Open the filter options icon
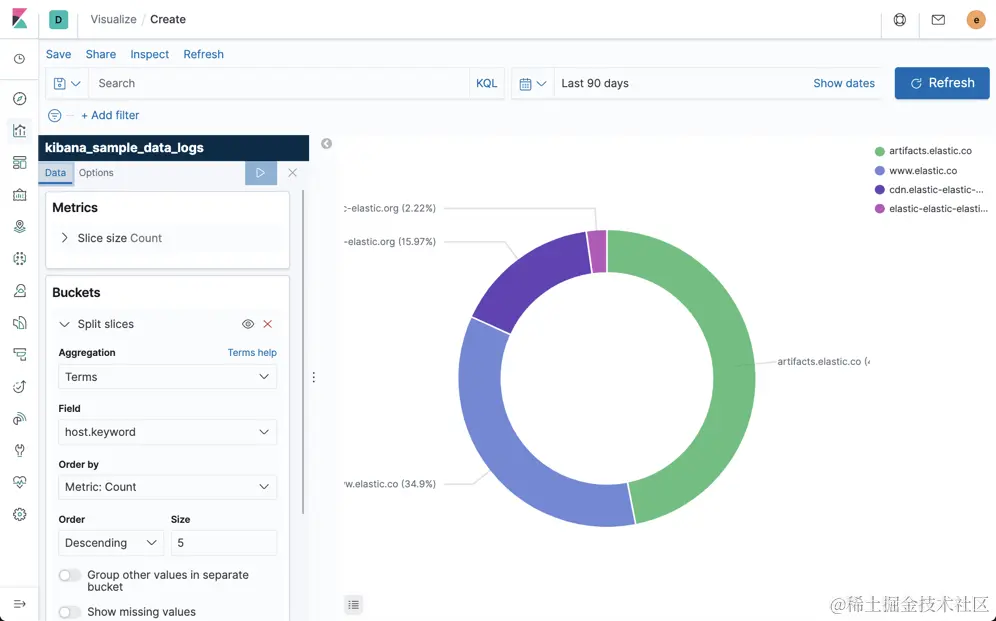This screenshot has width=996, height=621. point(55,116)
